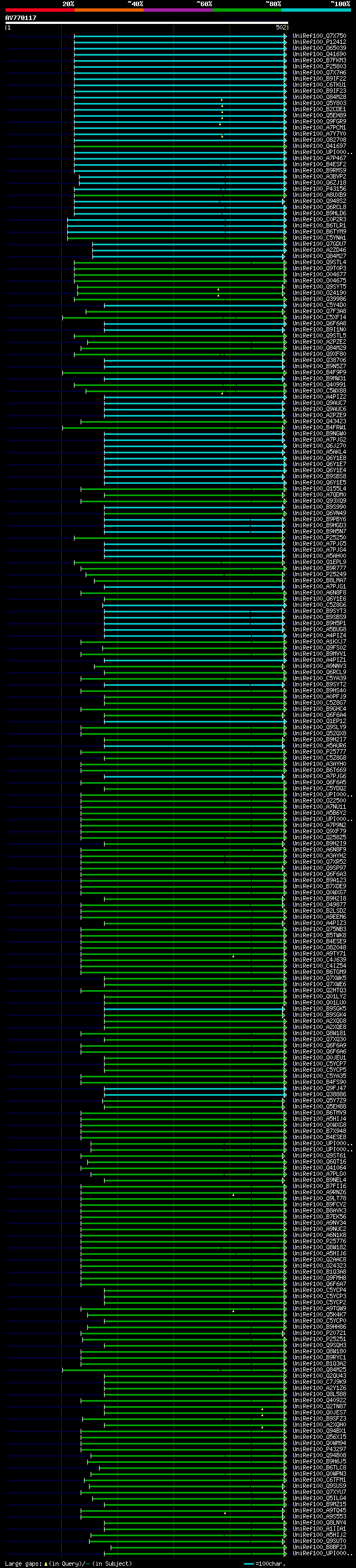Select label UniRef100_Q9FGR9
Screen dimensions: 356x1568
[319, 121]
